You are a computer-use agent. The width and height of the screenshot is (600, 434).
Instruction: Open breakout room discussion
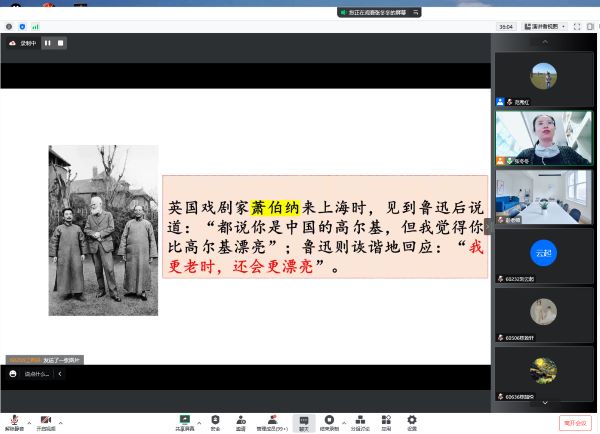click(358, 422)
